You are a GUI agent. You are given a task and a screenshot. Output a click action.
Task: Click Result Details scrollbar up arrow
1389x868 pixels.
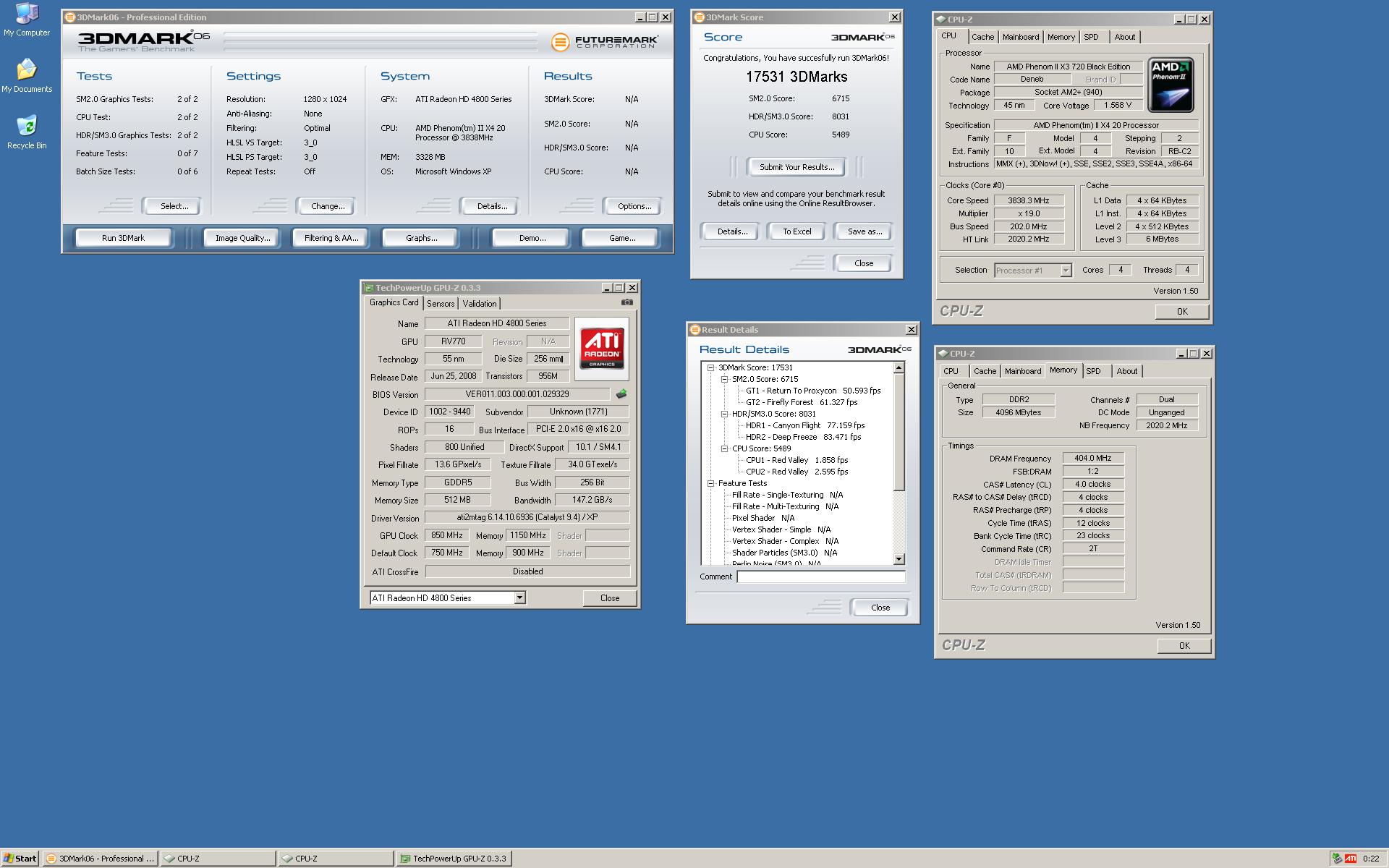point(899,368)
